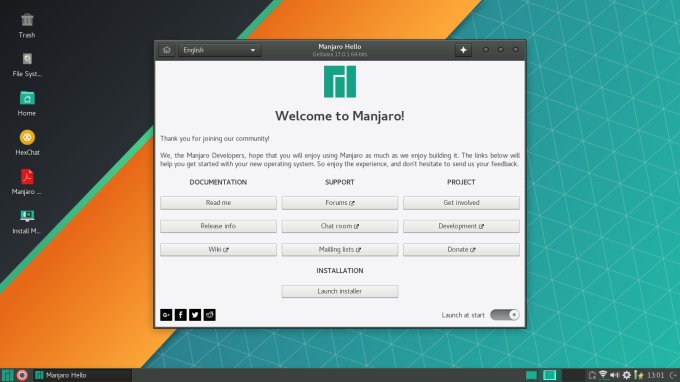680x382 pixels.
Task: Open the Google Plus social icon
Action: (x=166, y=315)
